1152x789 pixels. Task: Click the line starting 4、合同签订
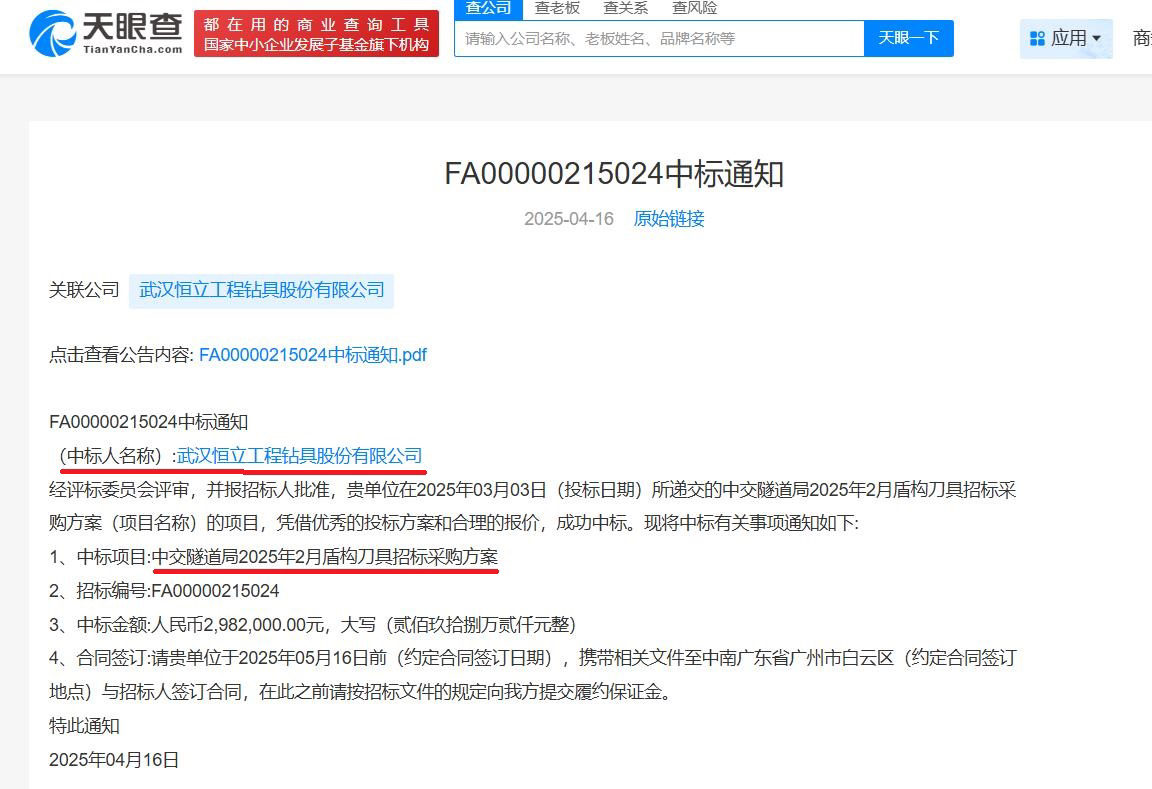533,675
